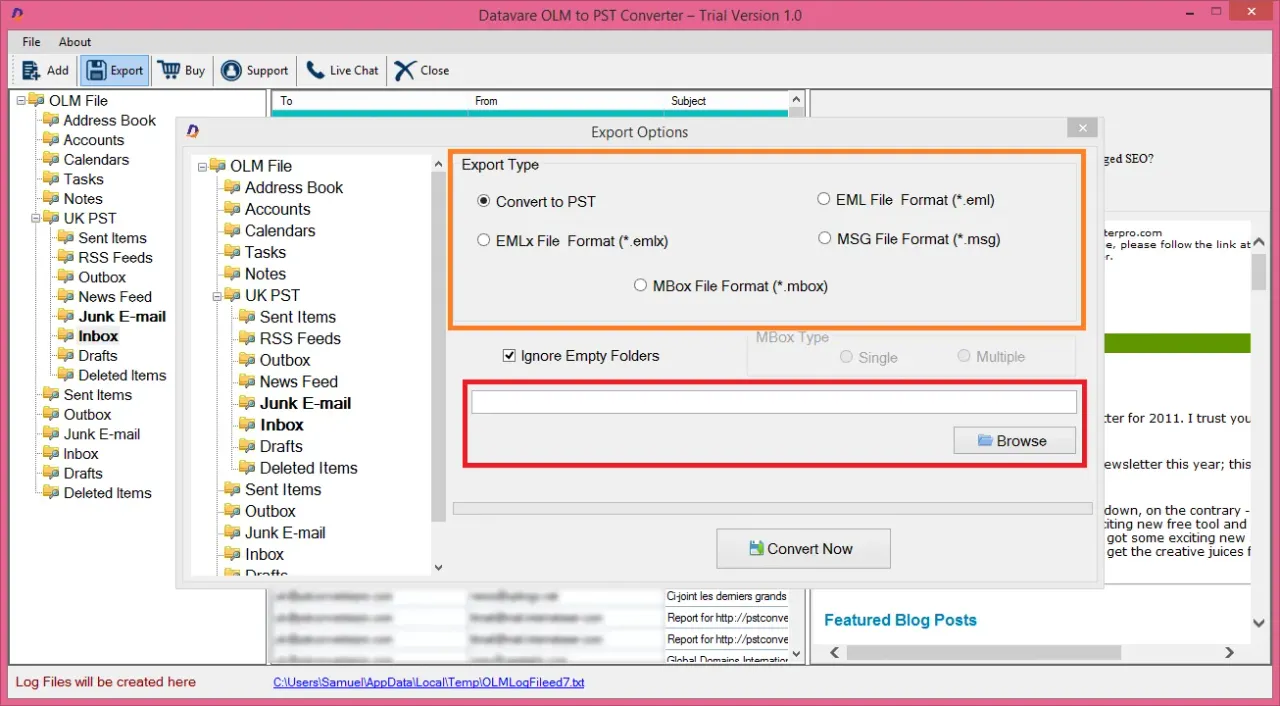
Task: Click Deleted Items folder icon in Export Options tree
Action: pyautogui.click(x=247, y=467)
